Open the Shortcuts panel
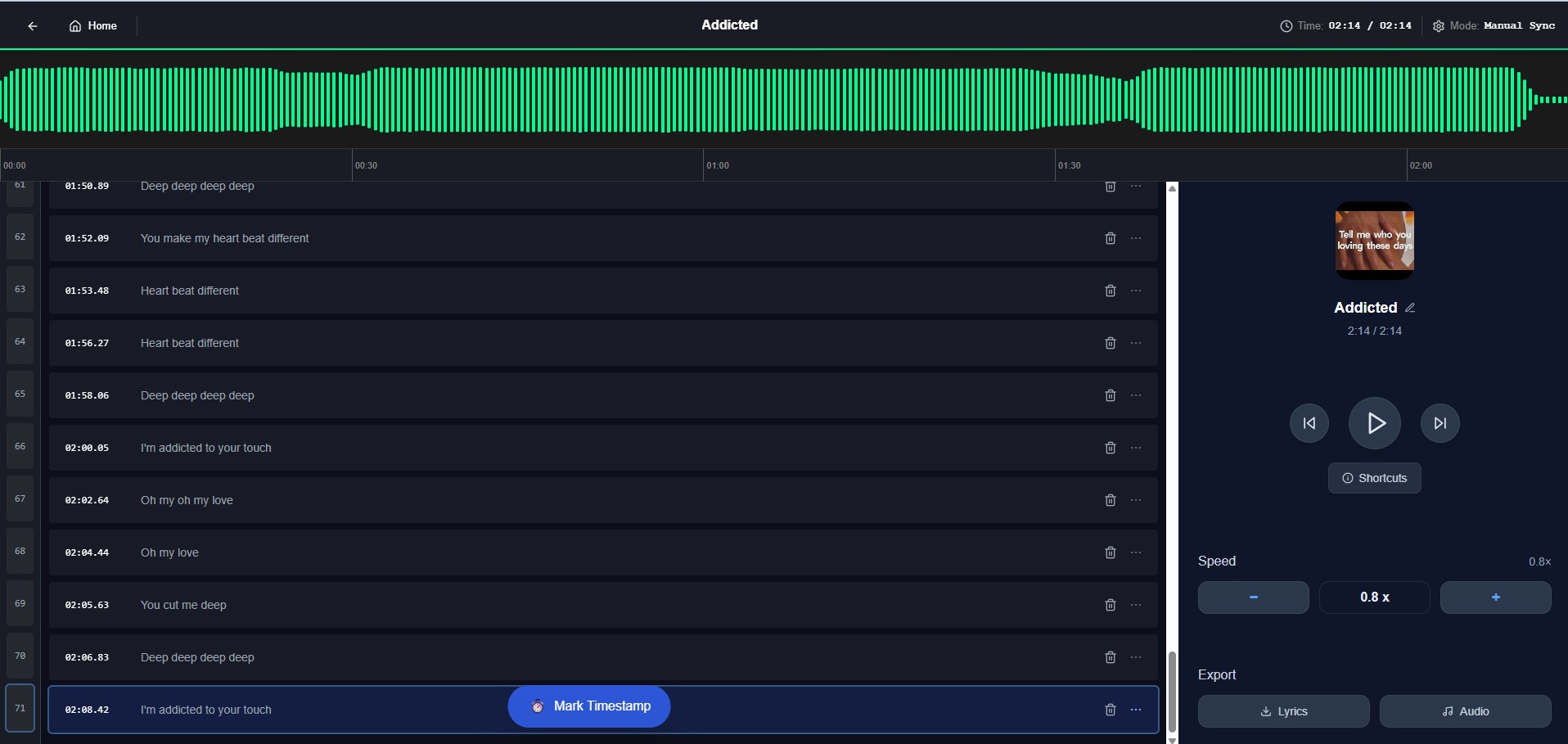The height and width of the screenshot is (744, 1568). [1374, 478]
